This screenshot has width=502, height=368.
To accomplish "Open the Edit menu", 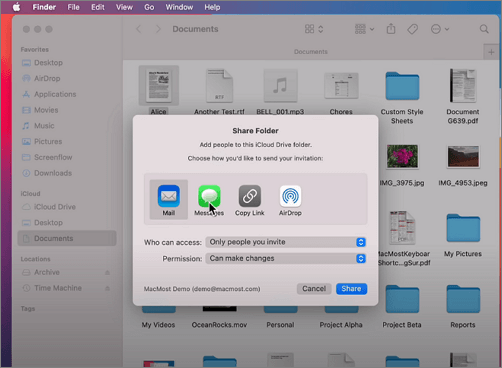I will 98,7.
